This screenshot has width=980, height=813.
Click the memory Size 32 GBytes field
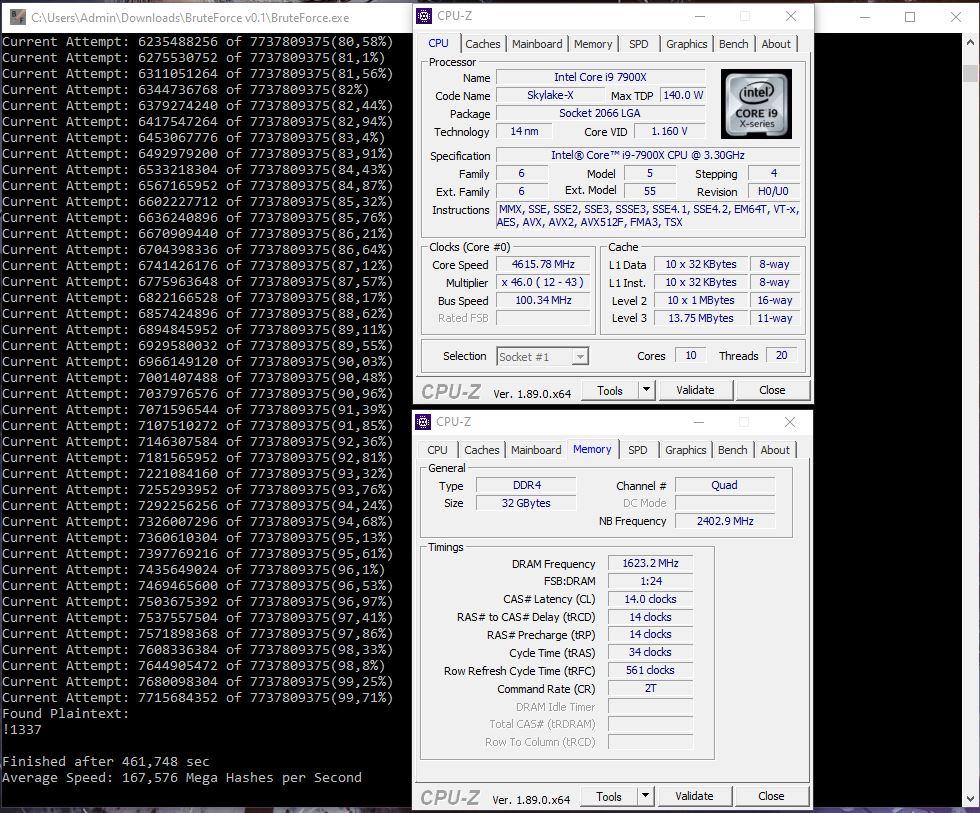526,504
